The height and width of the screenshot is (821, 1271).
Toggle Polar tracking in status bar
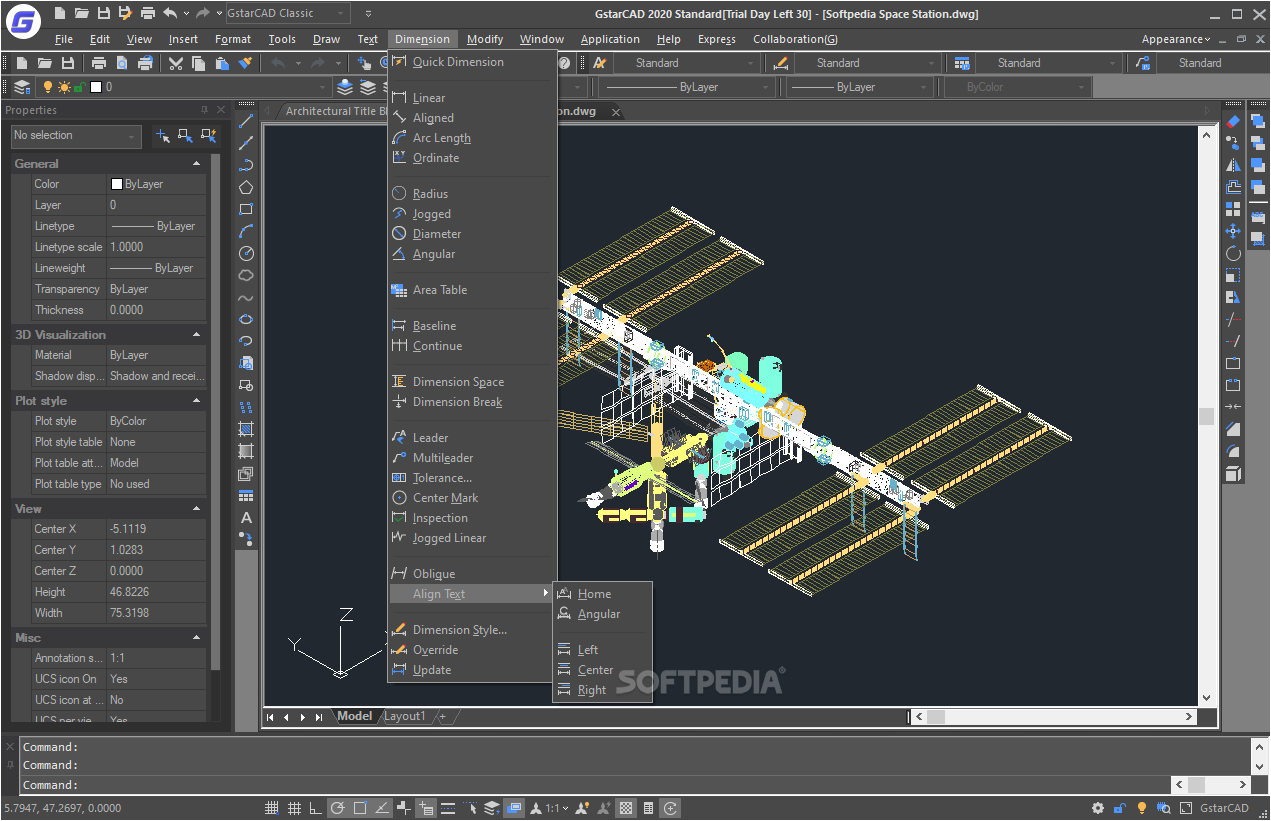coord(338,808)
